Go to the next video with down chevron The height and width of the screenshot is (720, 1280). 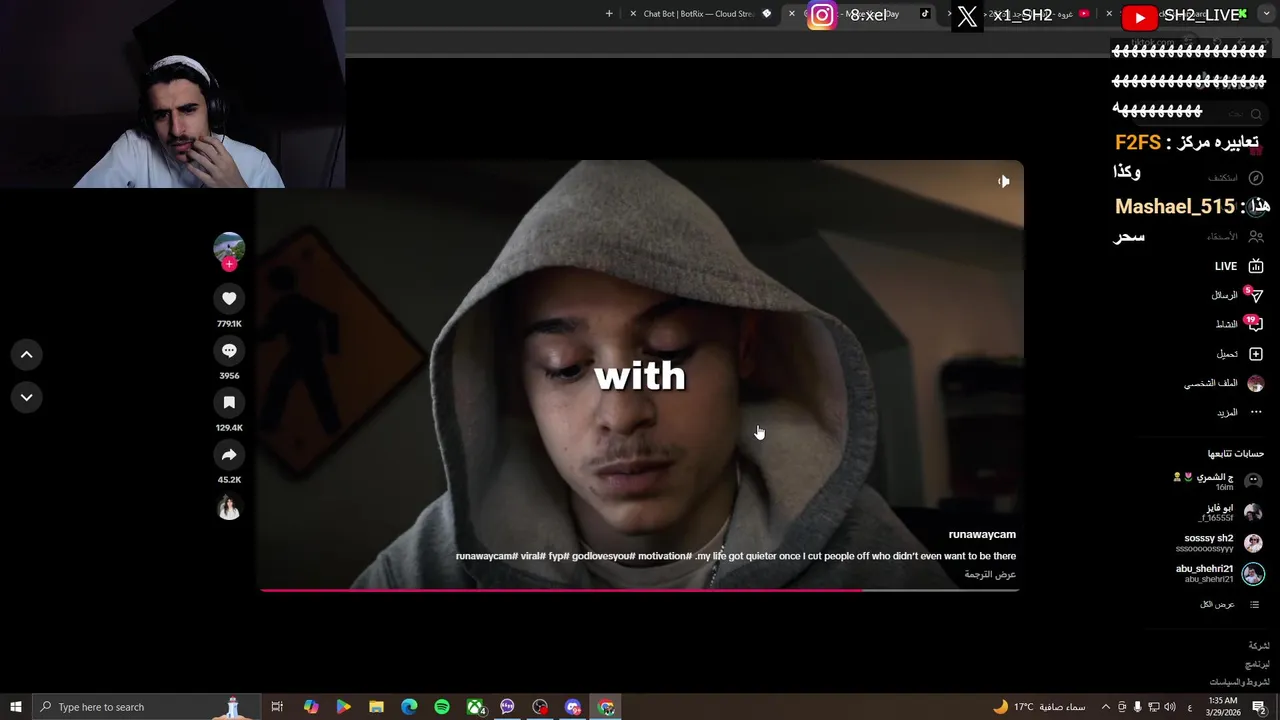pyautogui.click(x=27, y=397)
